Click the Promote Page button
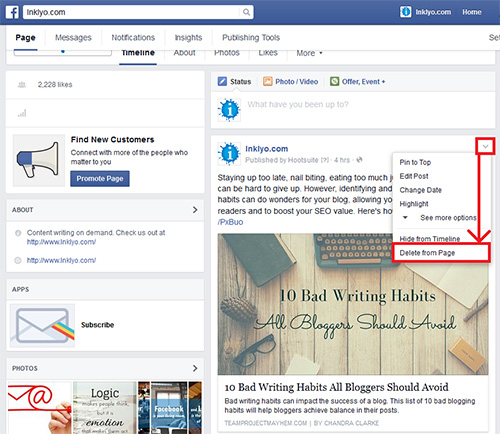The height and width of the screenshot is (434, 500). pyautogui.click(x=100, y=179)
